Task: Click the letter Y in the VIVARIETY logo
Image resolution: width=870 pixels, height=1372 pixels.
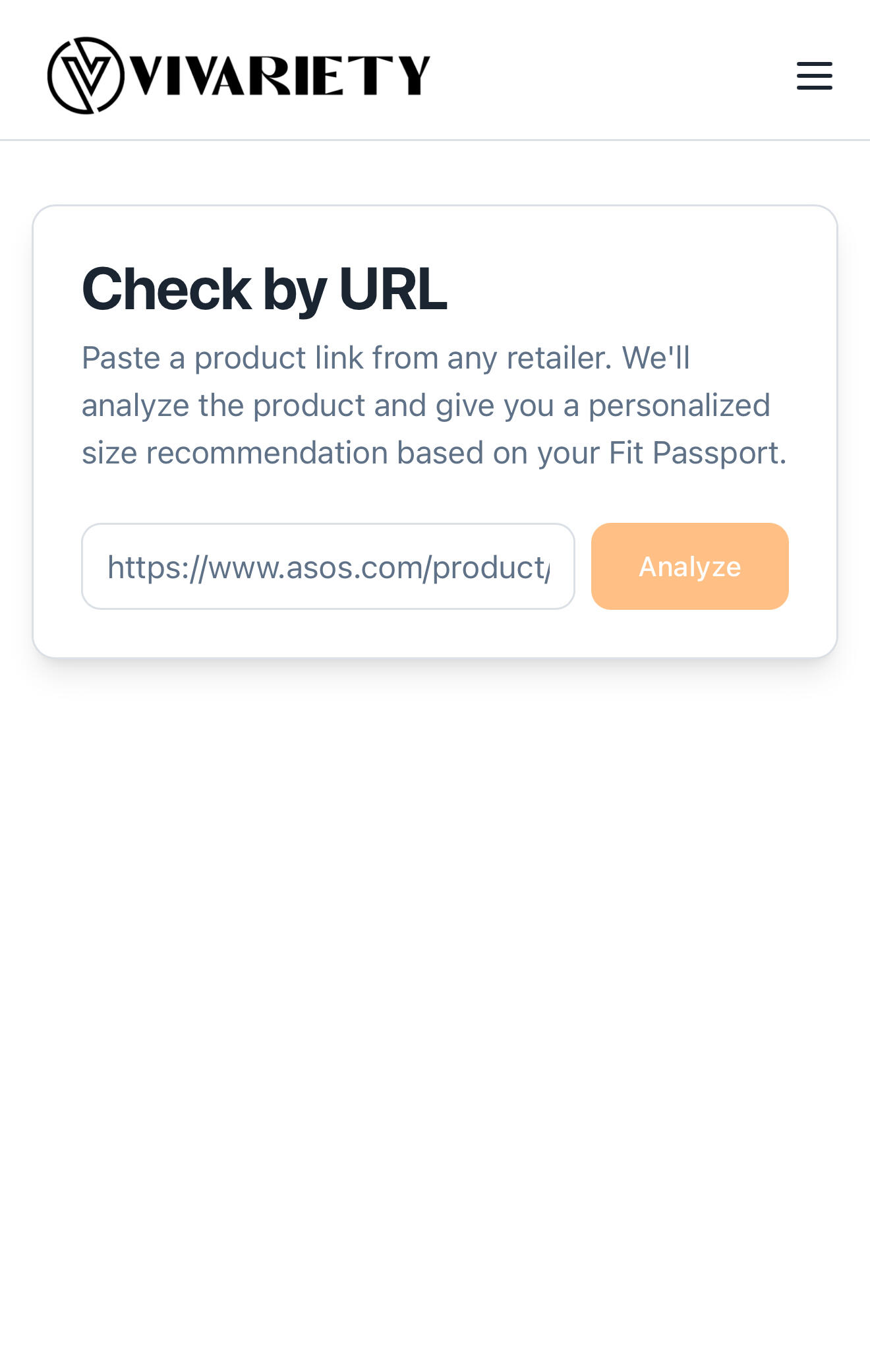Action: coord(415,76)
